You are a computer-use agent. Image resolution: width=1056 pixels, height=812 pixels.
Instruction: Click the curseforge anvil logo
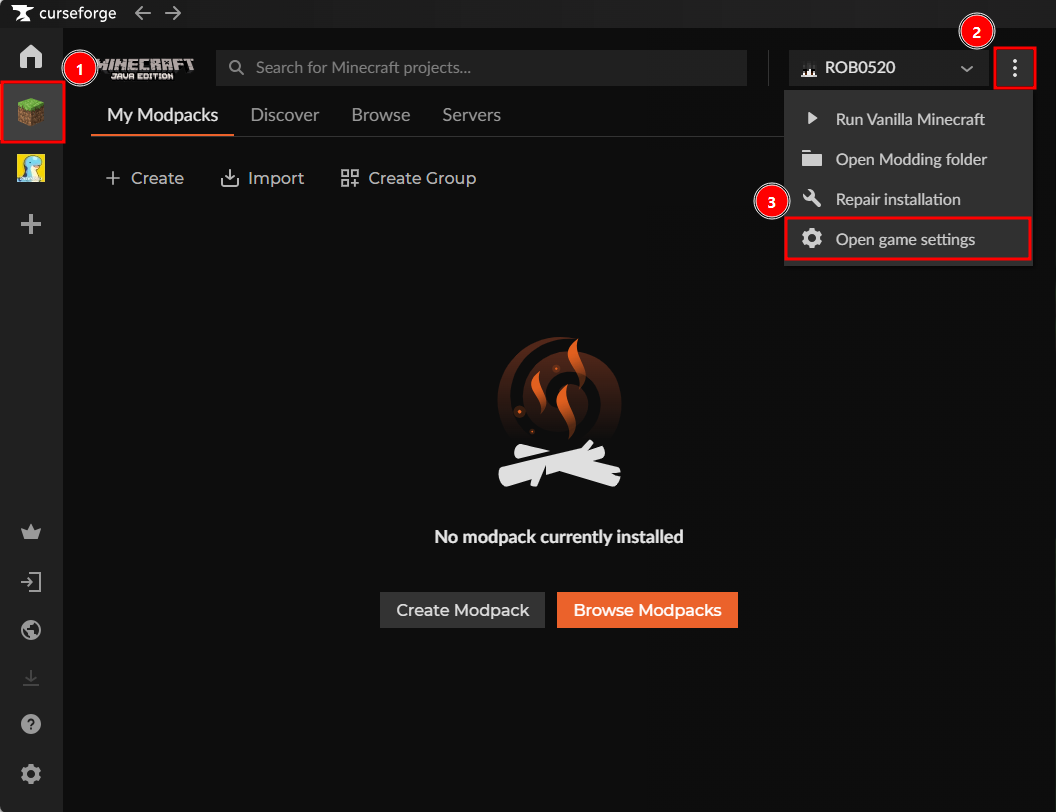coord(22,13)
